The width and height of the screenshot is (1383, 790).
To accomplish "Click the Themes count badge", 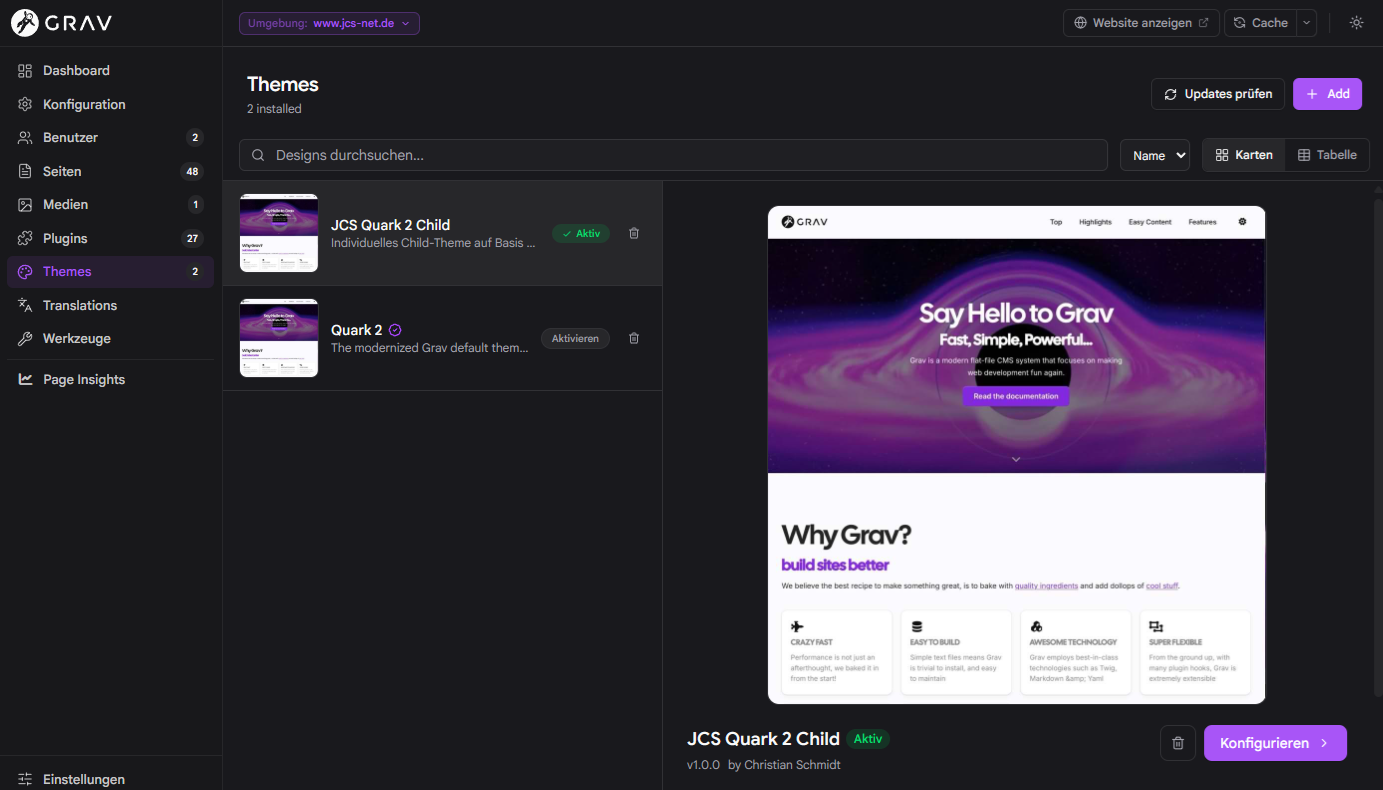I will [x=195, y=272].
